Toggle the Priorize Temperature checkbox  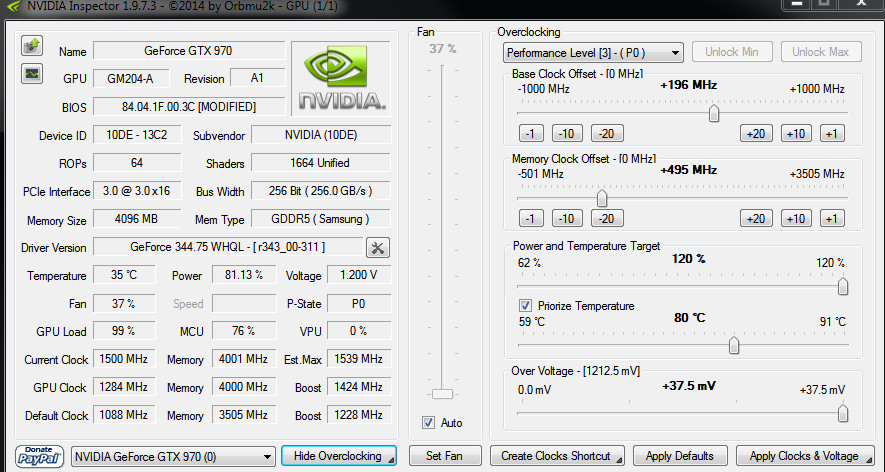525,305
